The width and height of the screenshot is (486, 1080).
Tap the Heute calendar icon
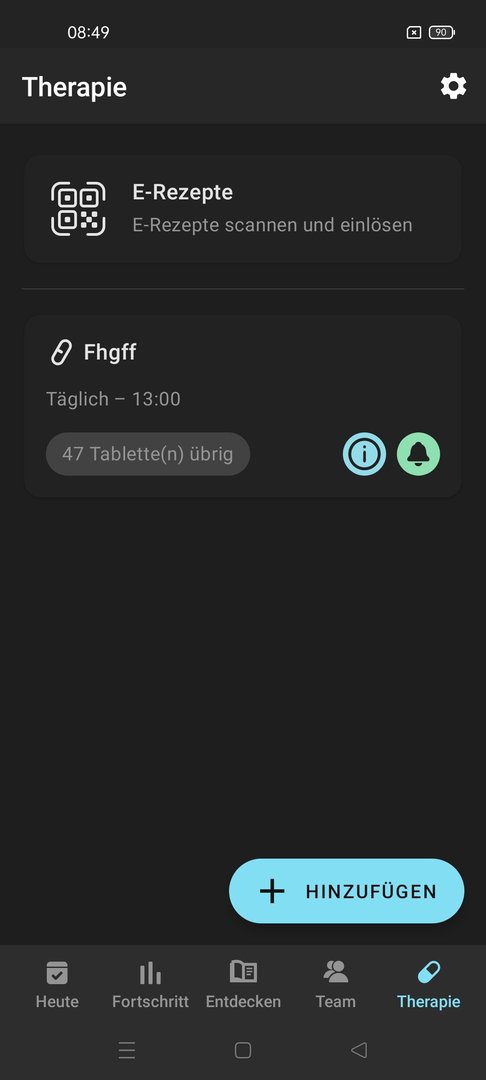57,972
